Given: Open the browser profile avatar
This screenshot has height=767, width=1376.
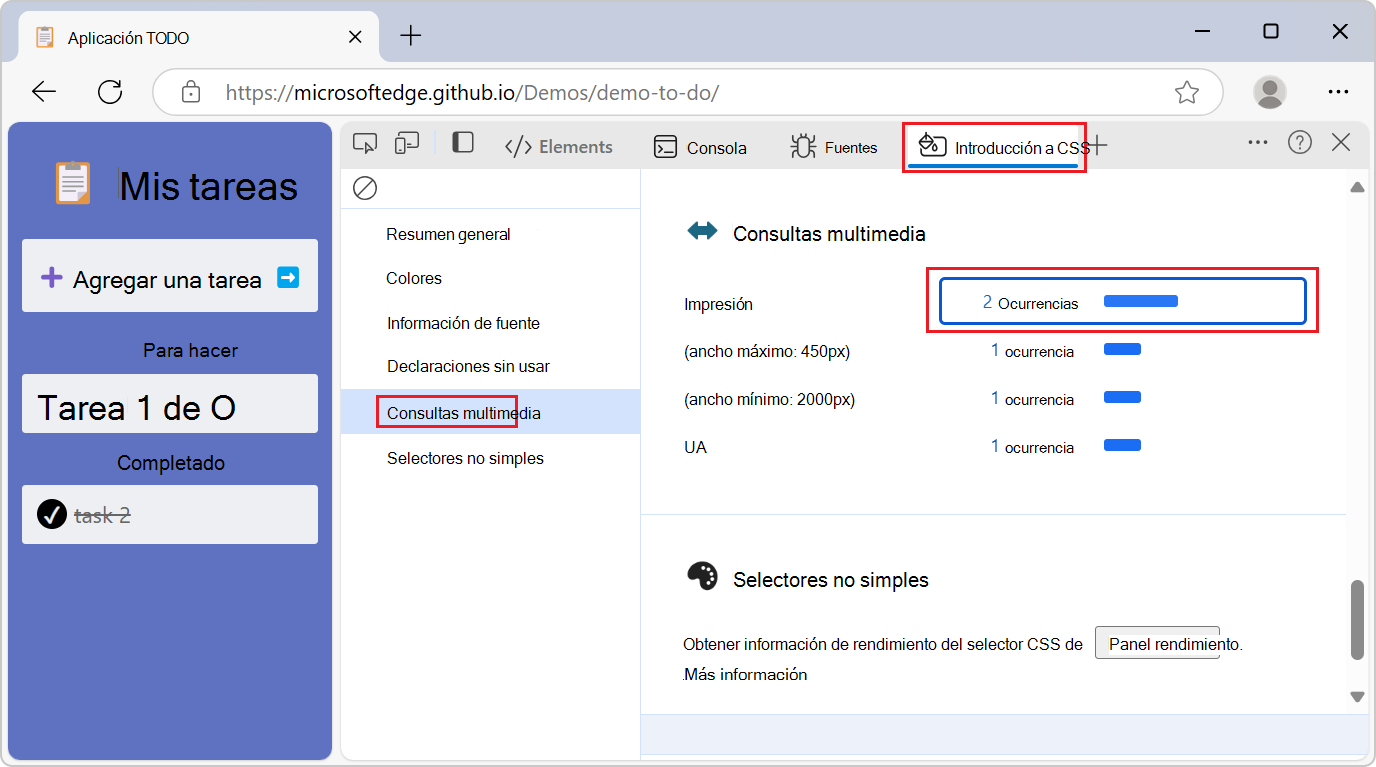Looking at the screenshot, I should [1269, 91].
